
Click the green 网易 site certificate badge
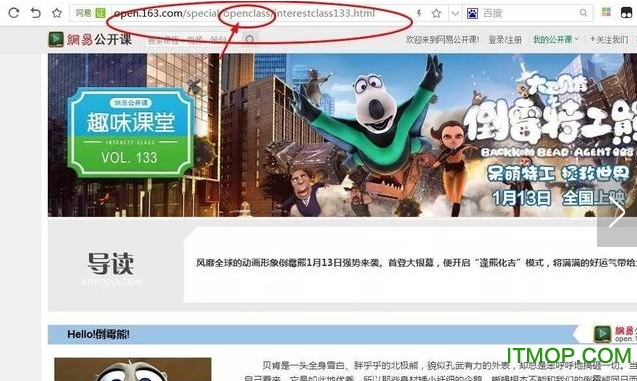[100, 13]
